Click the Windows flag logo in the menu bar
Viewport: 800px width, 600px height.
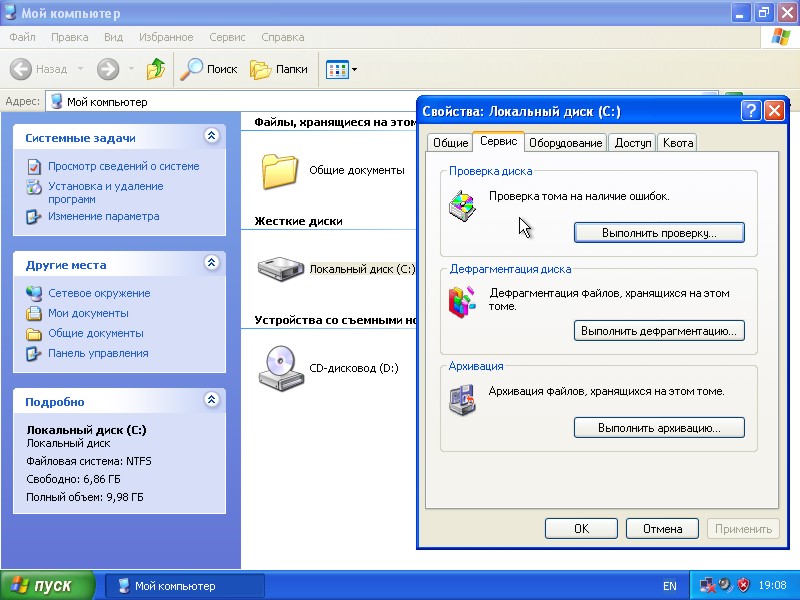click(780, 37)
